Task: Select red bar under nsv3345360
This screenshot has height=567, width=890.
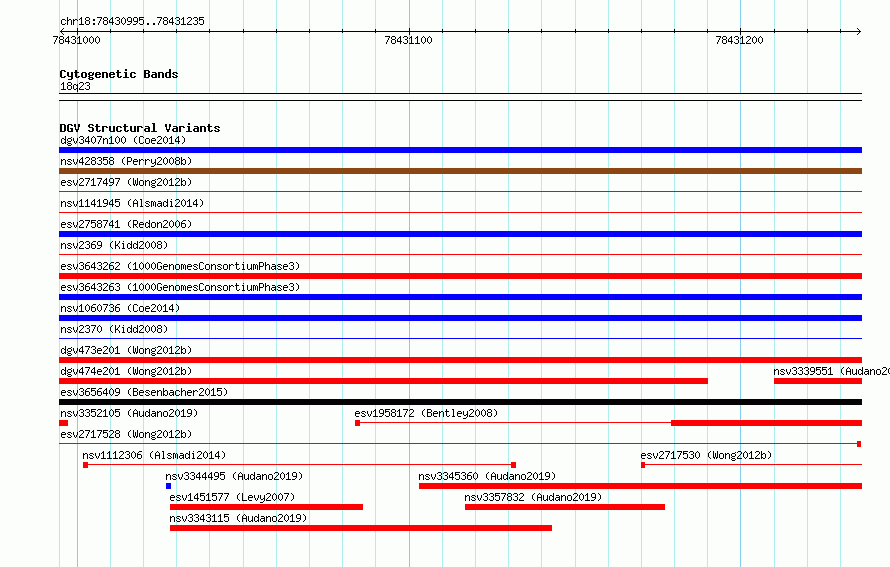Action: click(640, 486)
